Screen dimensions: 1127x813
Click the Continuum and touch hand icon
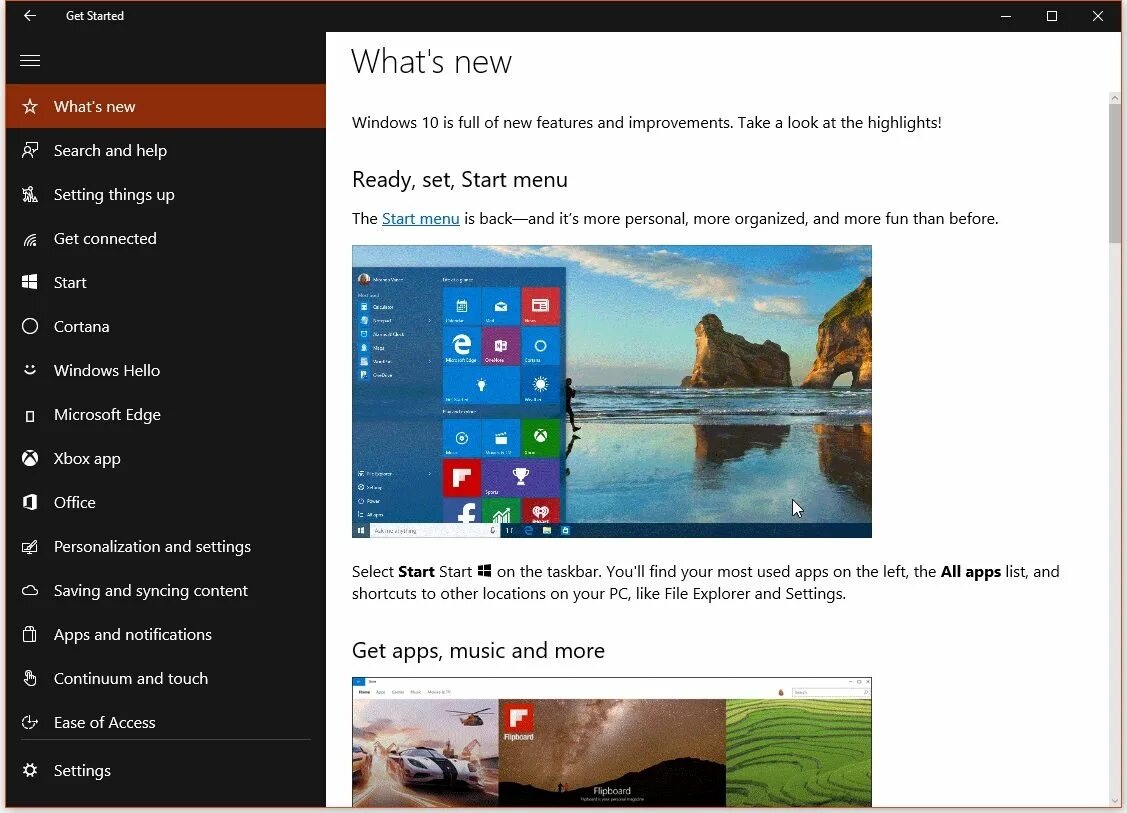click(x=29, y=678)
